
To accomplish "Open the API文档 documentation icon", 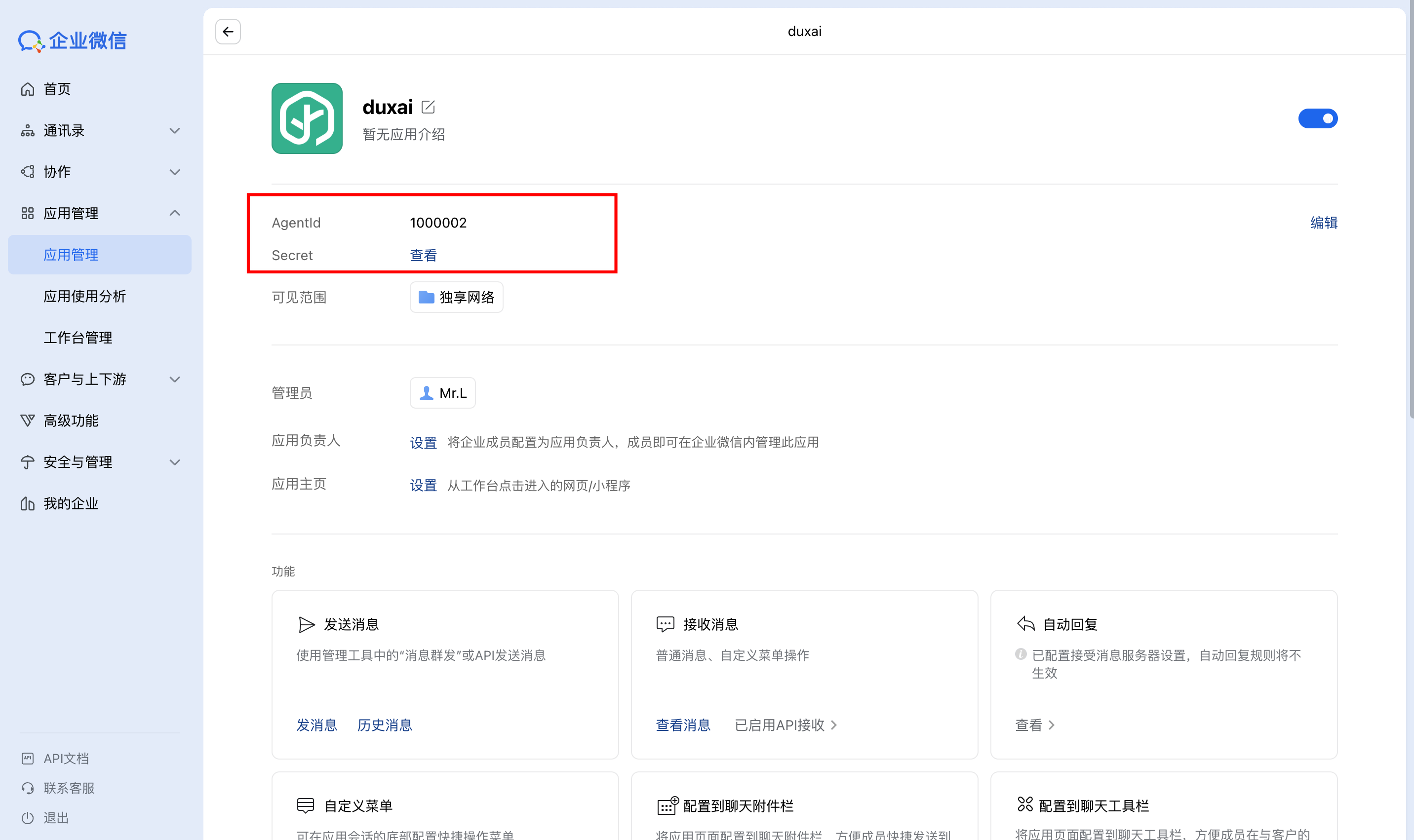I will tap(28, 758).
